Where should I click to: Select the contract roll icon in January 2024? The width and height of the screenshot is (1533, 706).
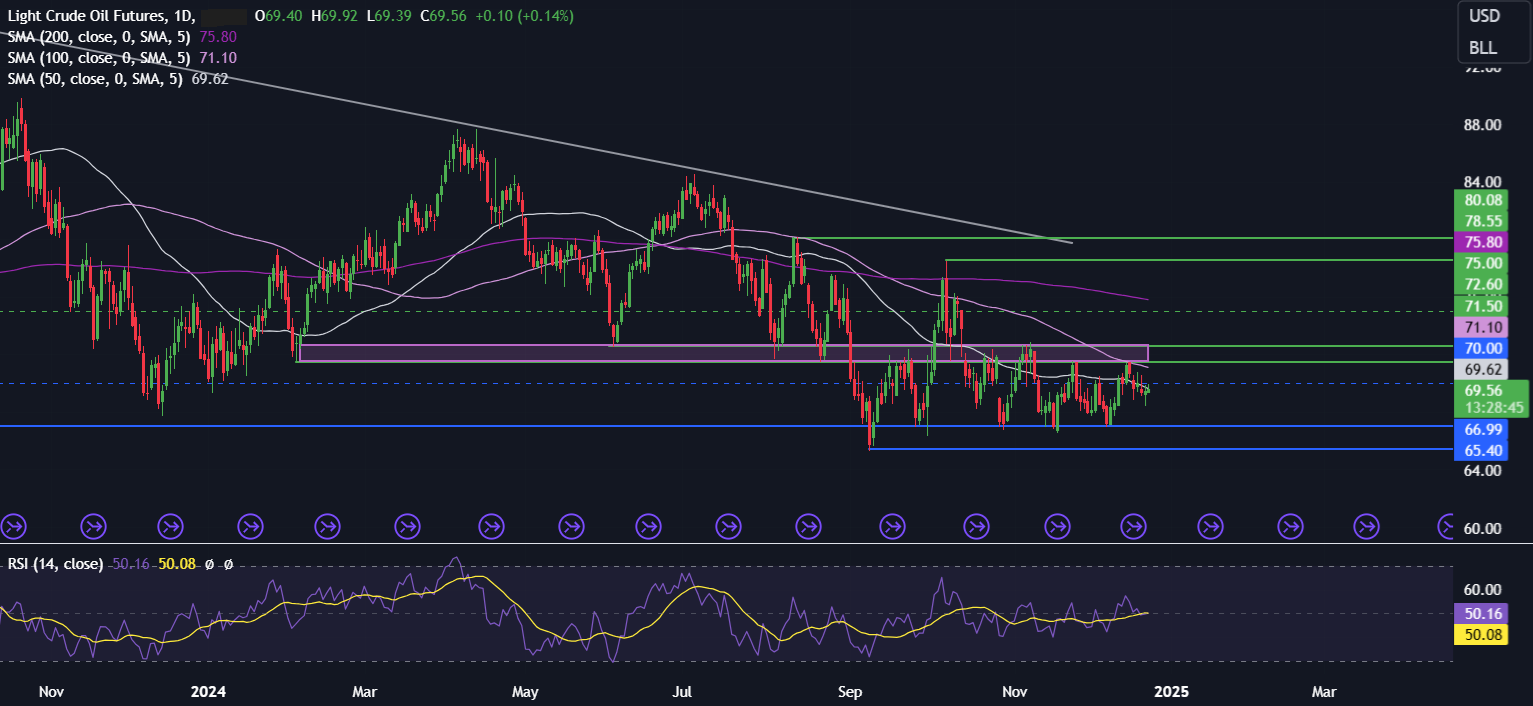(250, 525)
